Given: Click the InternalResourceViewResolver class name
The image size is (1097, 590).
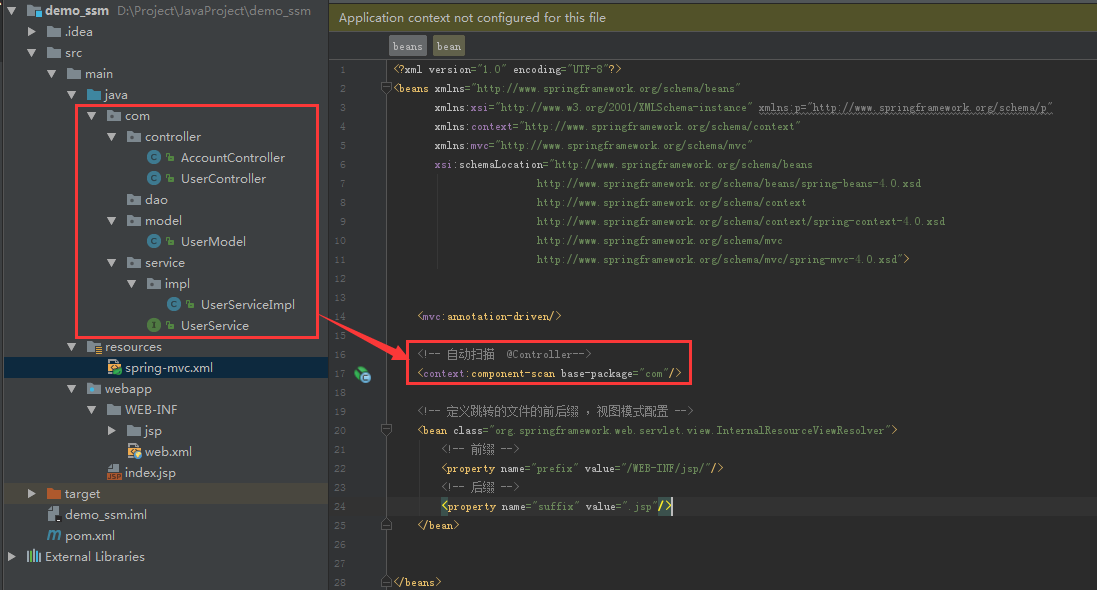Looking at the screenshot, I should pyautogui.click(x=800, y=430).
